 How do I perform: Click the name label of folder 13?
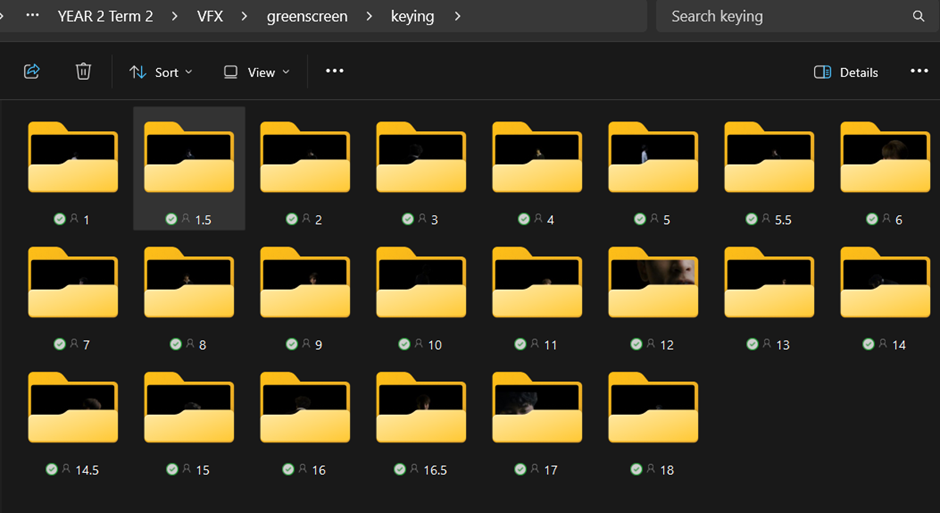tap(783, 345)
